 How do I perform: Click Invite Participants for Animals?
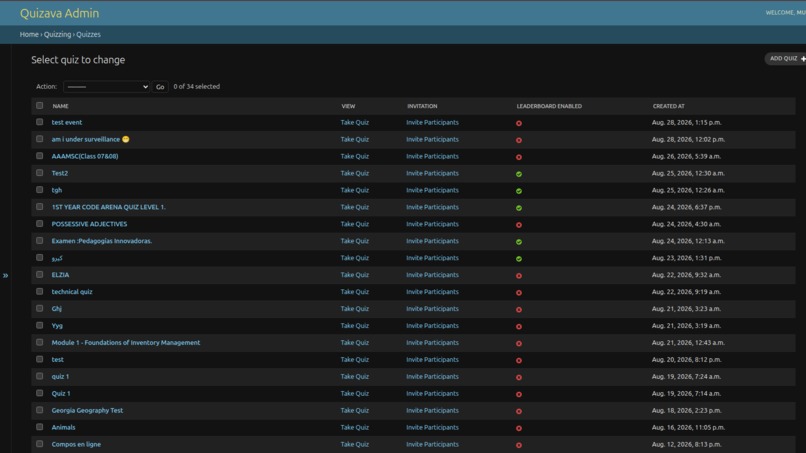(432, 427)
